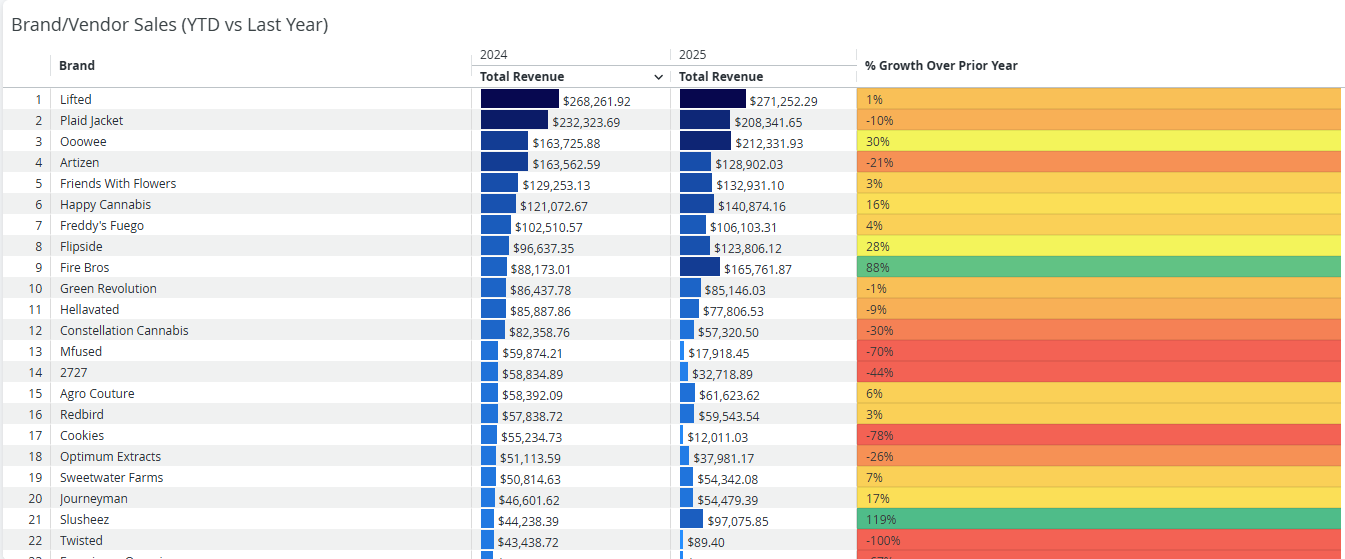
Task: Click the $96,637.35 revenue value
Action: tap(544, 248)
